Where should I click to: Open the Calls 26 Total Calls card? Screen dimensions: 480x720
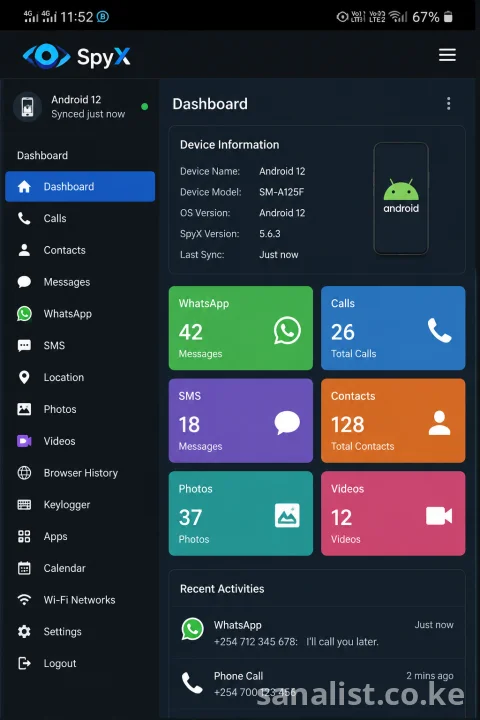393,328
